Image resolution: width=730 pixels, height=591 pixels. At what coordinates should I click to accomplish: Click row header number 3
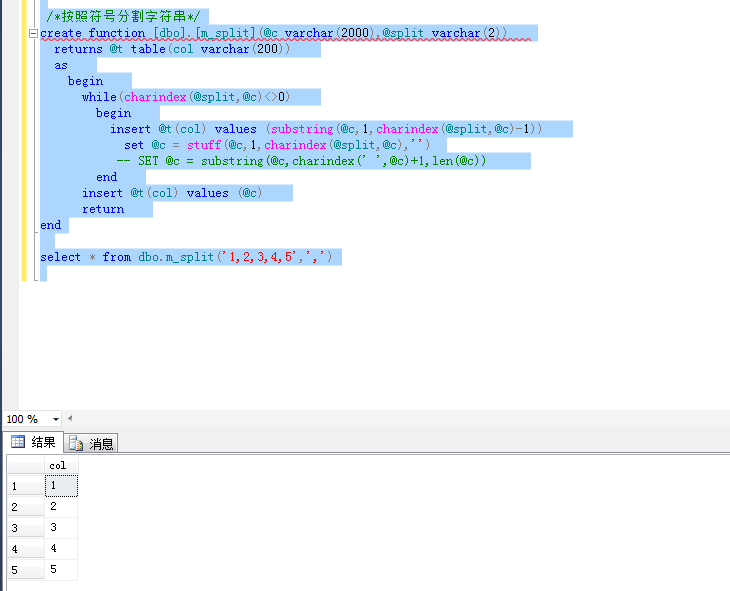(26, 528)
